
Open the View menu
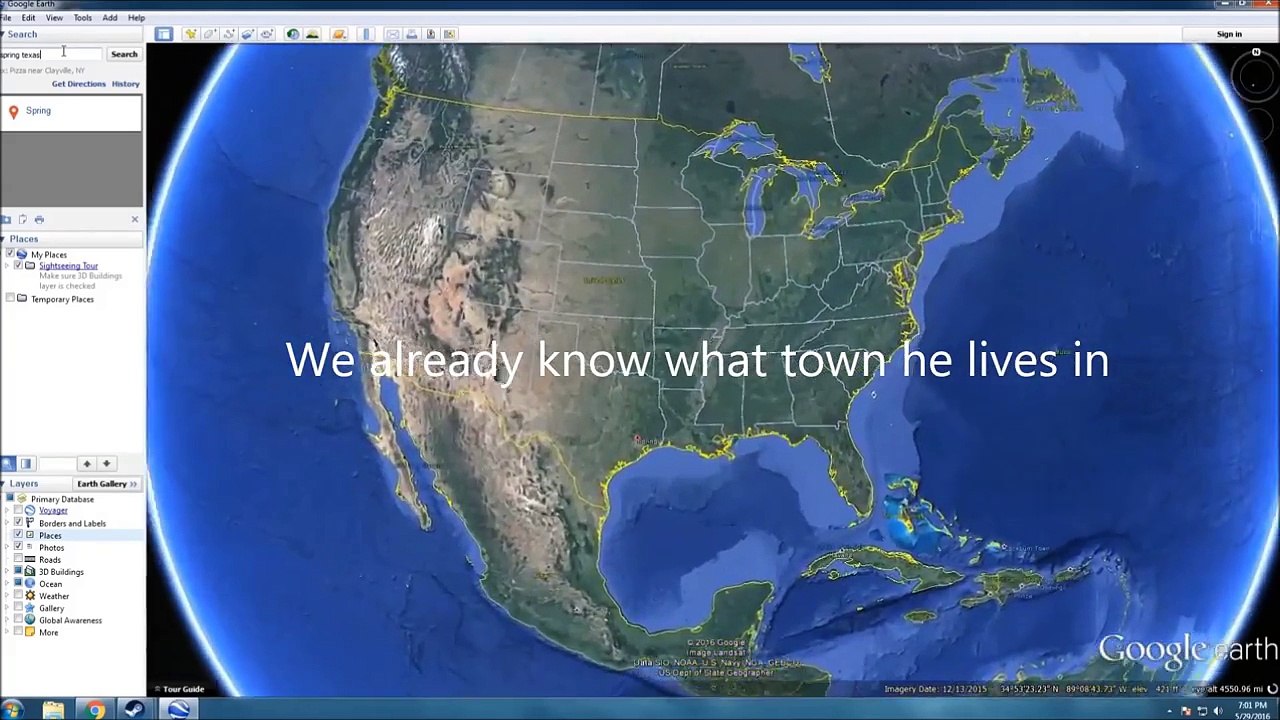coord(54,18)
